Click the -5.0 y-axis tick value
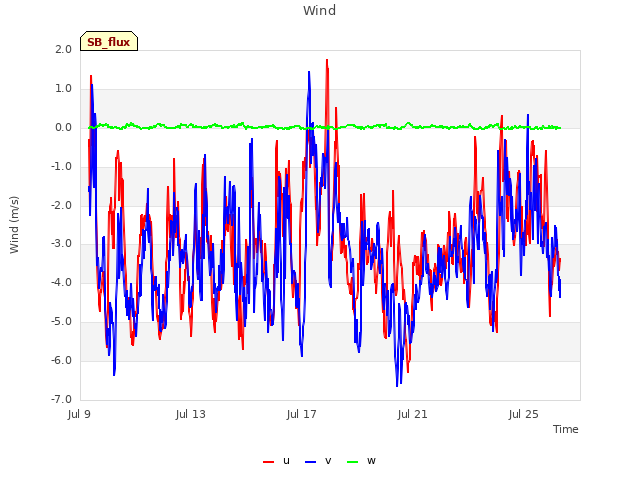 click(61, 322)
